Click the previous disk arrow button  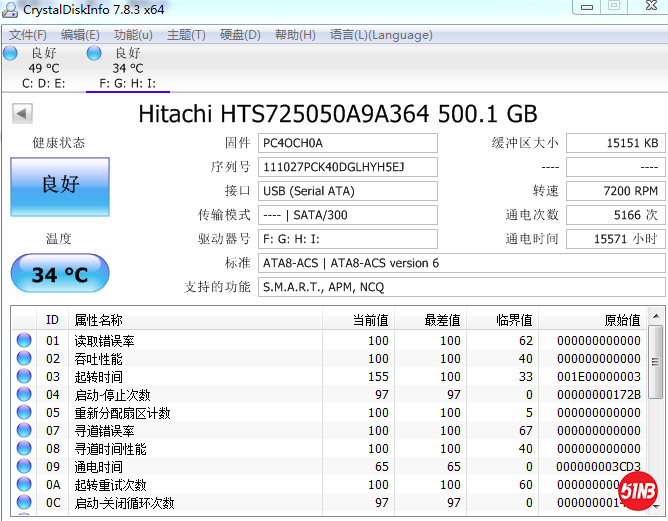(x=21, y=113)
